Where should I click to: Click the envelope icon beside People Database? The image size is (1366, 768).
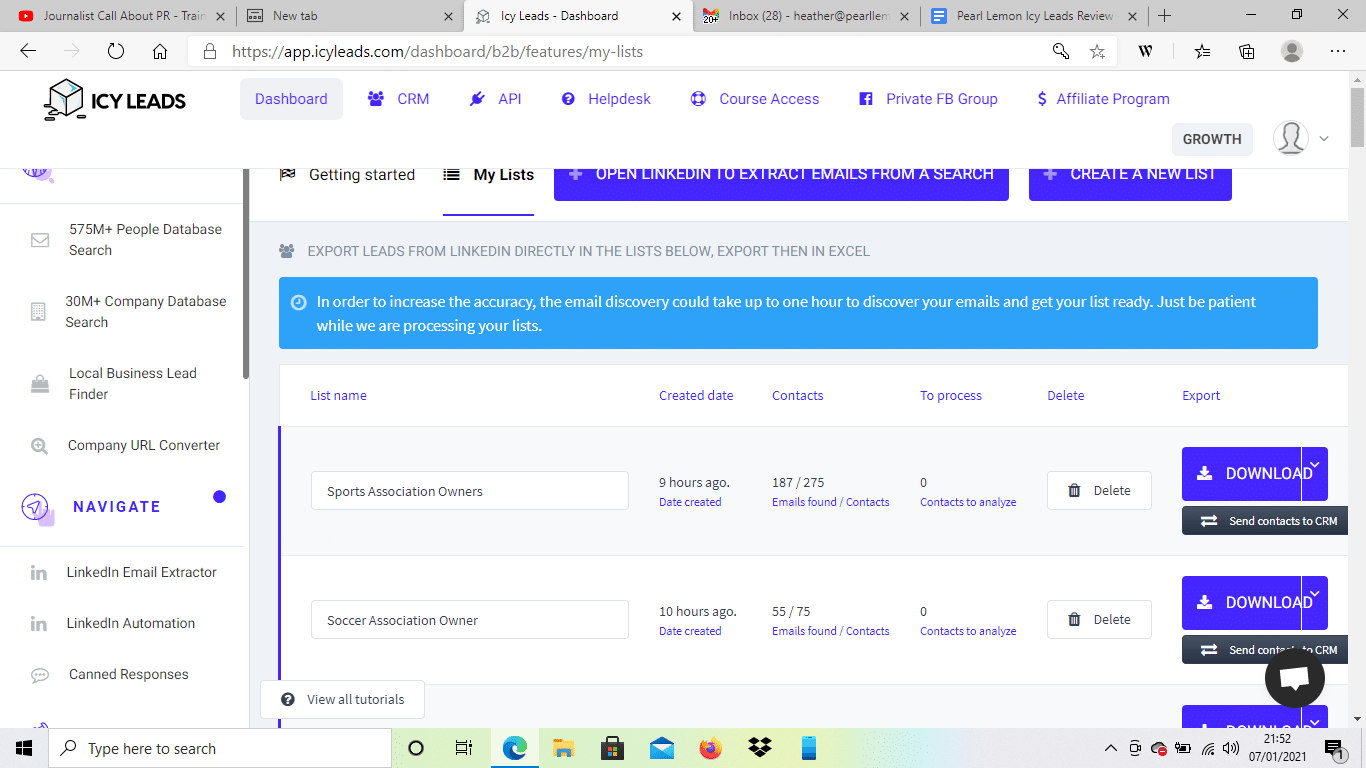(x=40, y=240)
